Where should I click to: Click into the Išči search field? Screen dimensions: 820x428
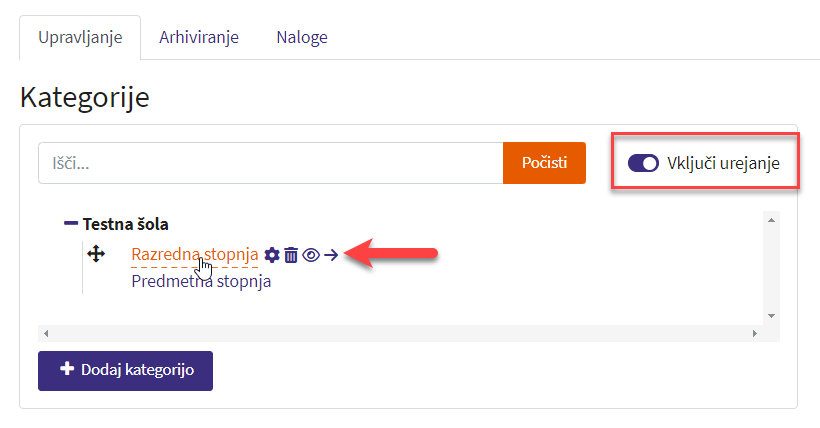pyautogui.click(x=270, y=163)
